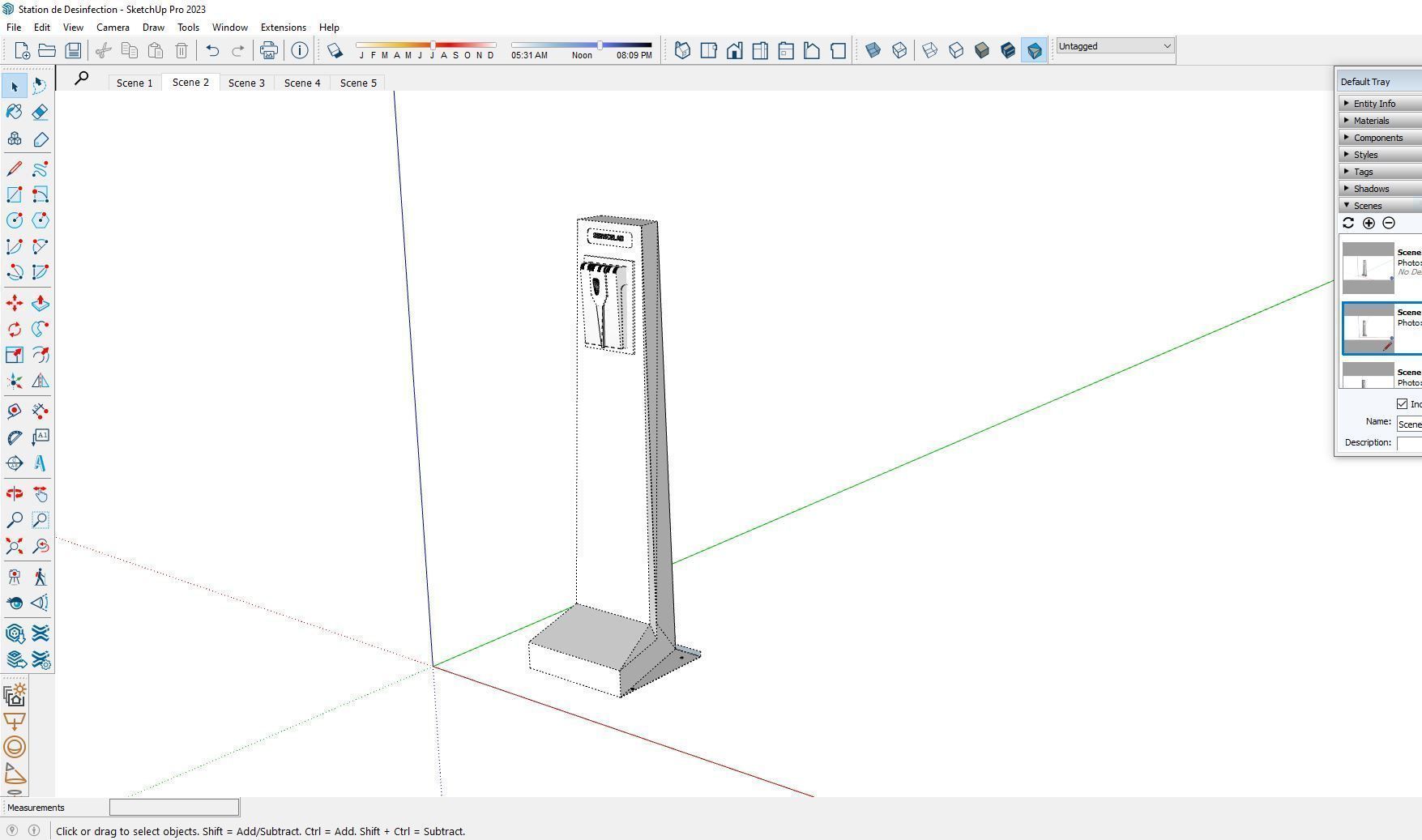This screenshot has height=840, width=1422.
Task: Select the Look Around eye tool
Action: click(15, 603)
